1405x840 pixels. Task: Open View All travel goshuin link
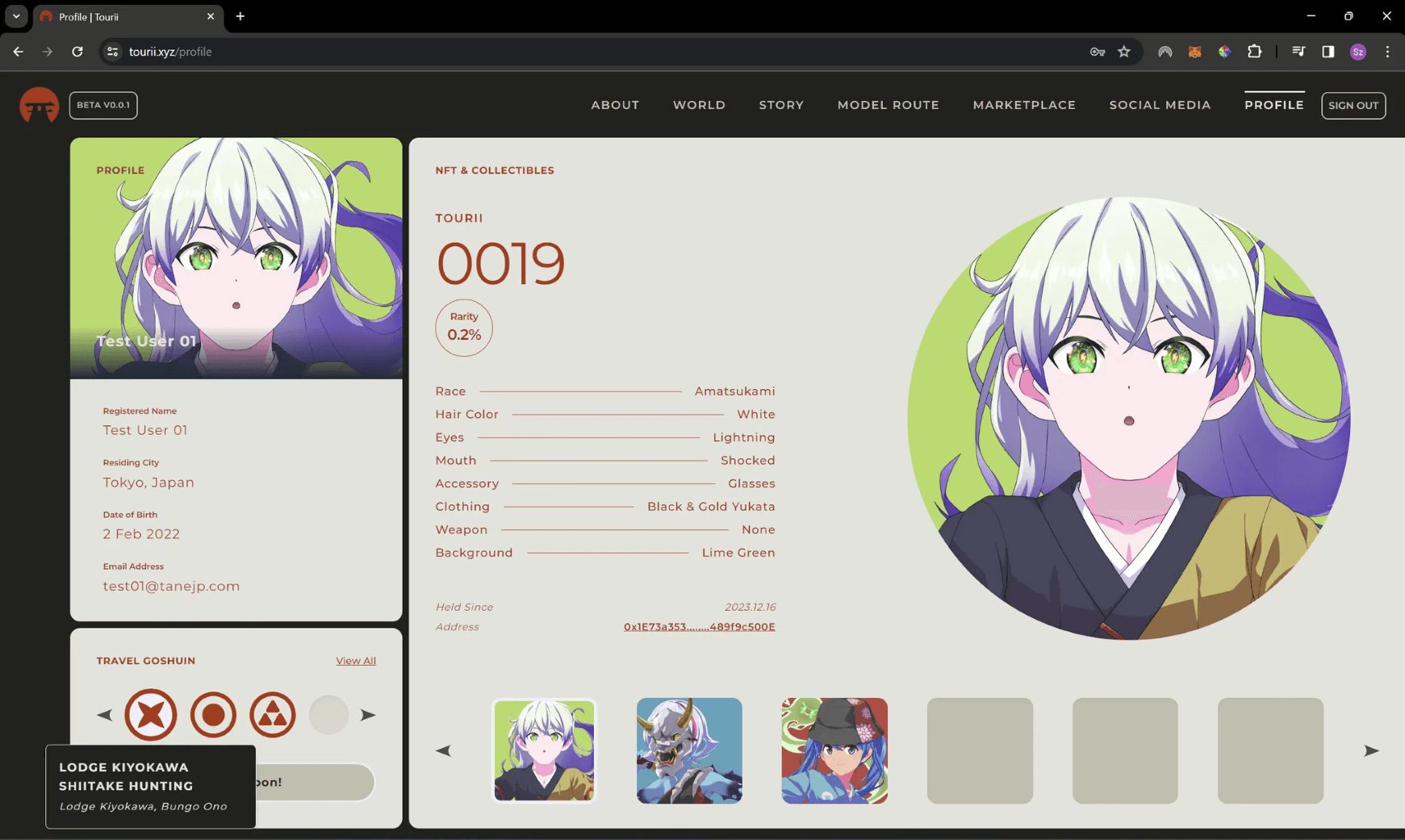click(356, 661)
